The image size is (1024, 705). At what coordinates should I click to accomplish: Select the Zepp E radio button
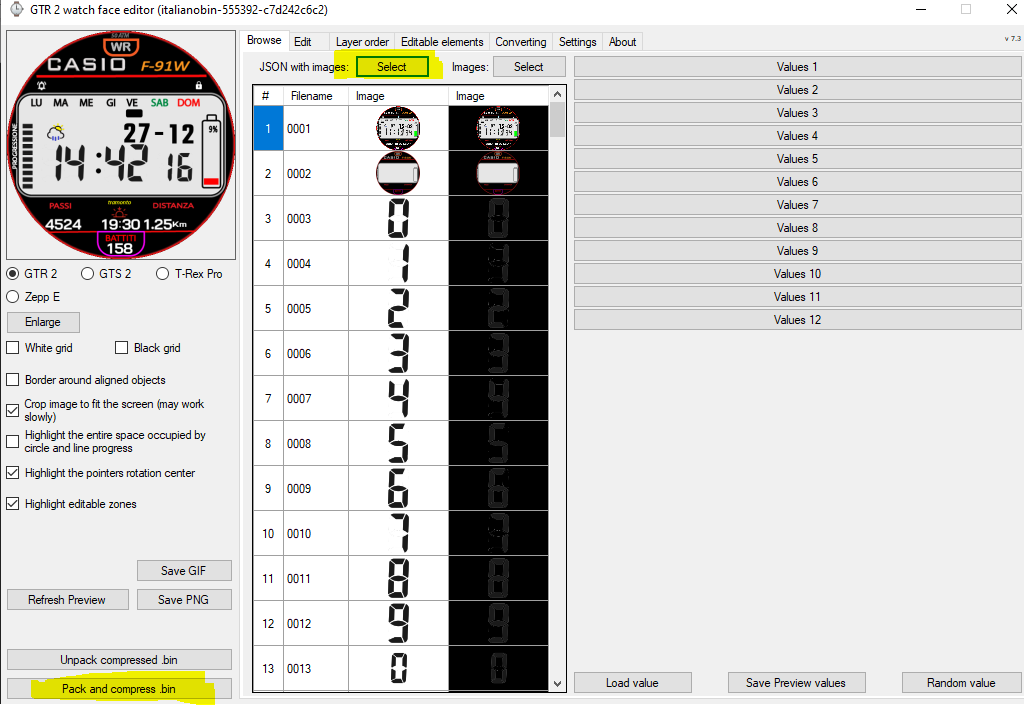pos(12,296)
